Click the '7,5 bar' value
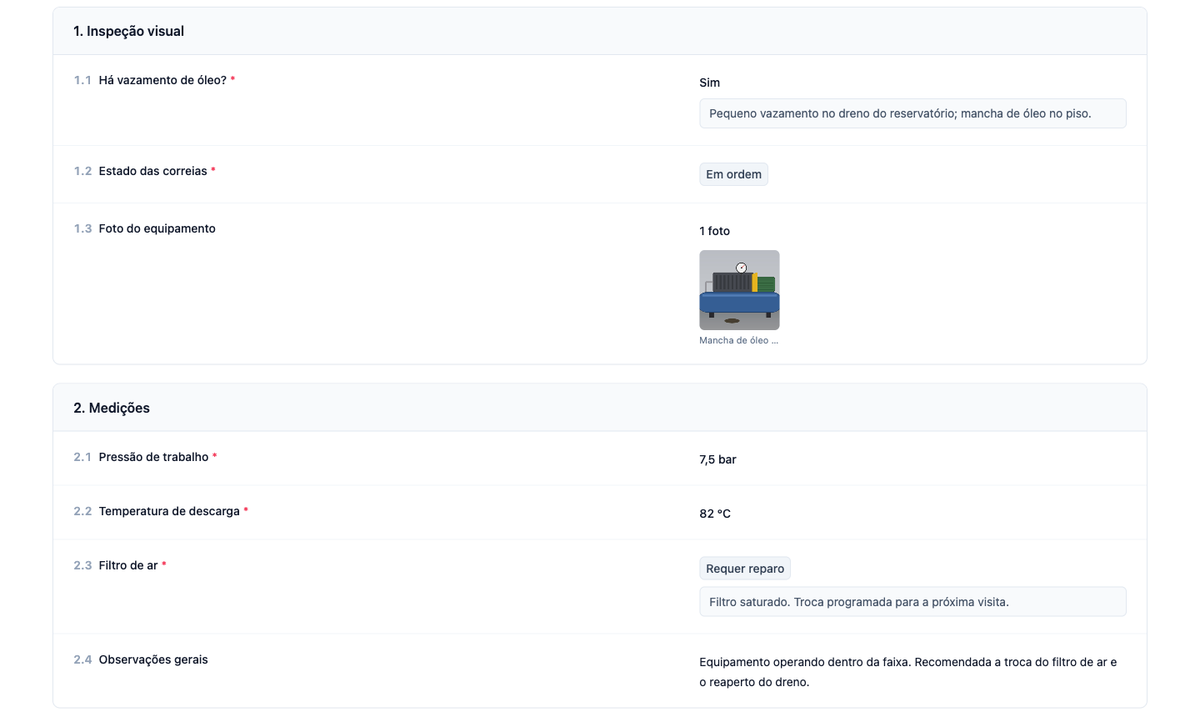 pyautogui.click(x=718, y=460)
